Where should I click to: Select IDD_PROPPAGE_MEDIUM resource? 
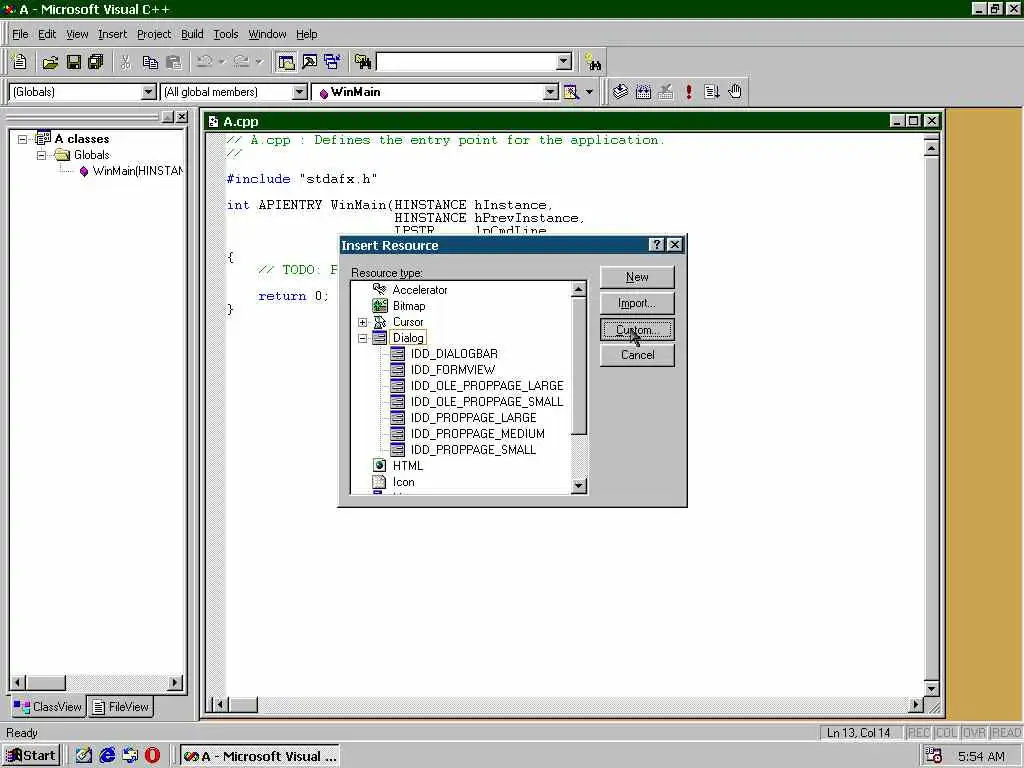coord(477,434)
